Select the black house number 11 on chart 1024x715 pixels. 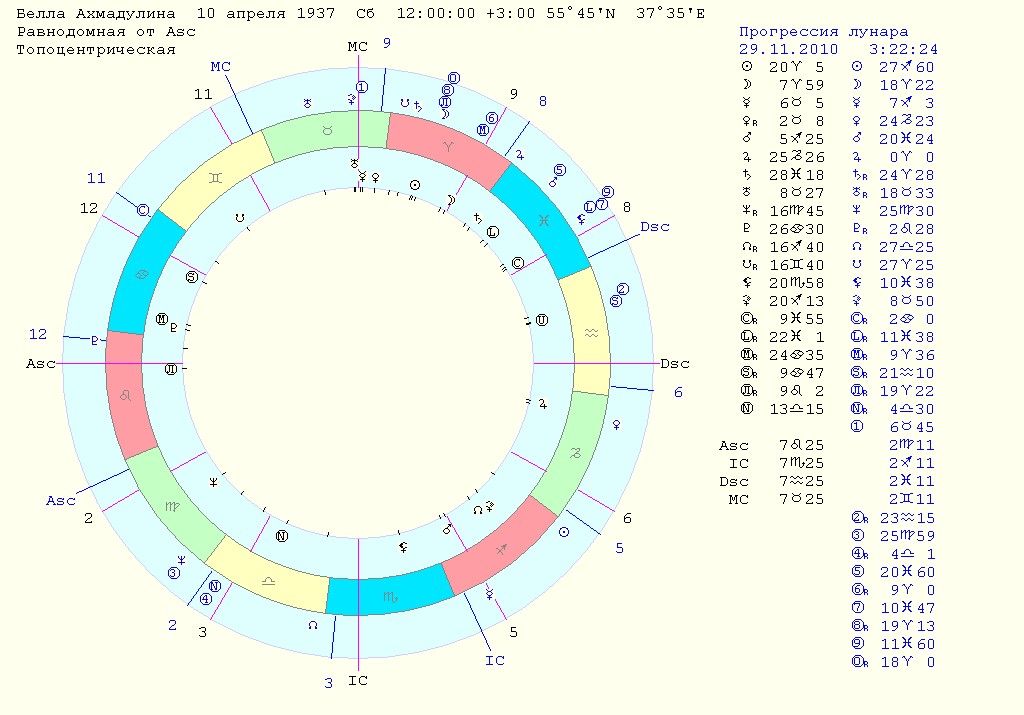(x=202, y=94)
